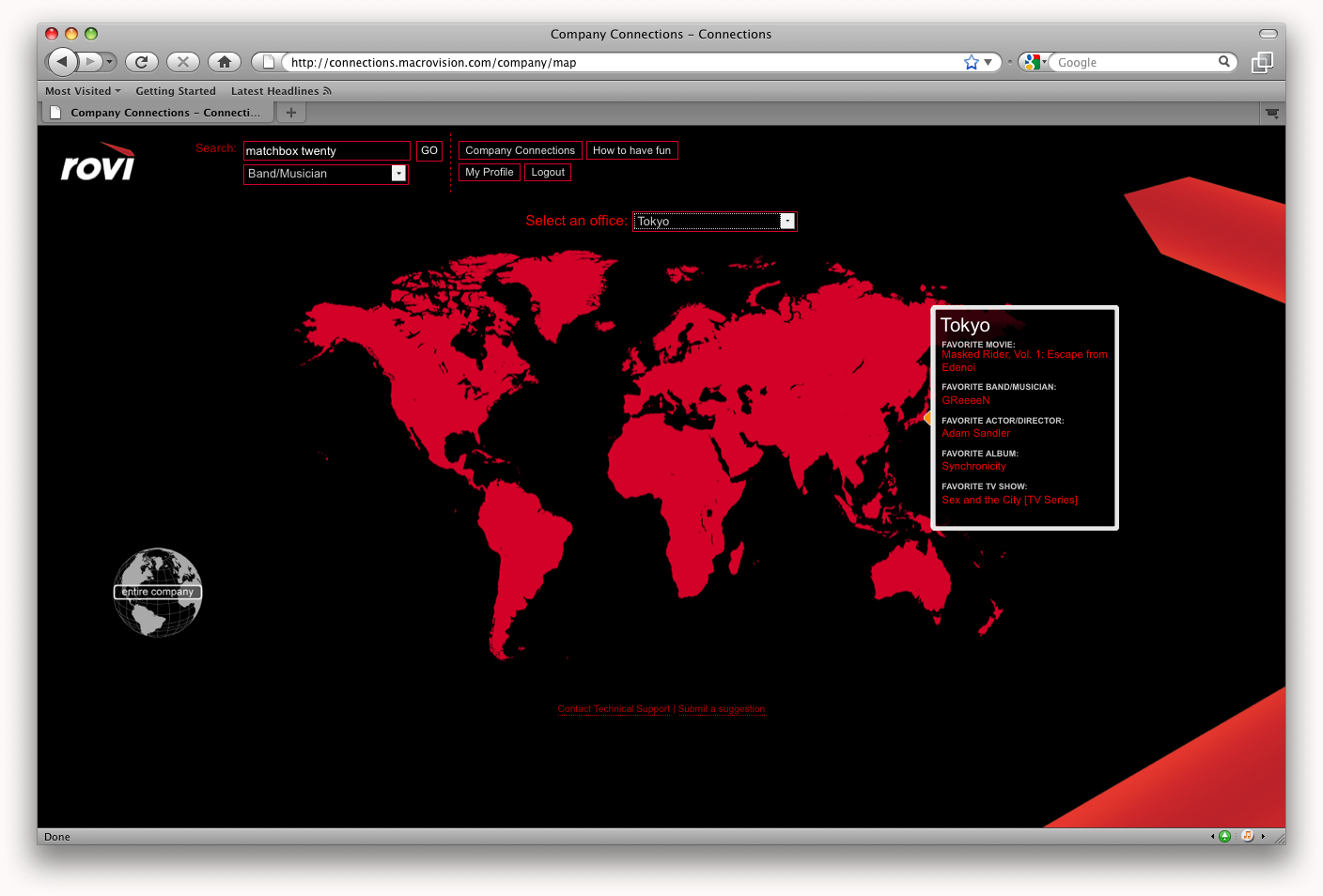The width and height of the screenshot is (1323, 896).
Task: Open favorite movie Masked Rider link
Action: pyautogui.click(x=1024, y=361)
